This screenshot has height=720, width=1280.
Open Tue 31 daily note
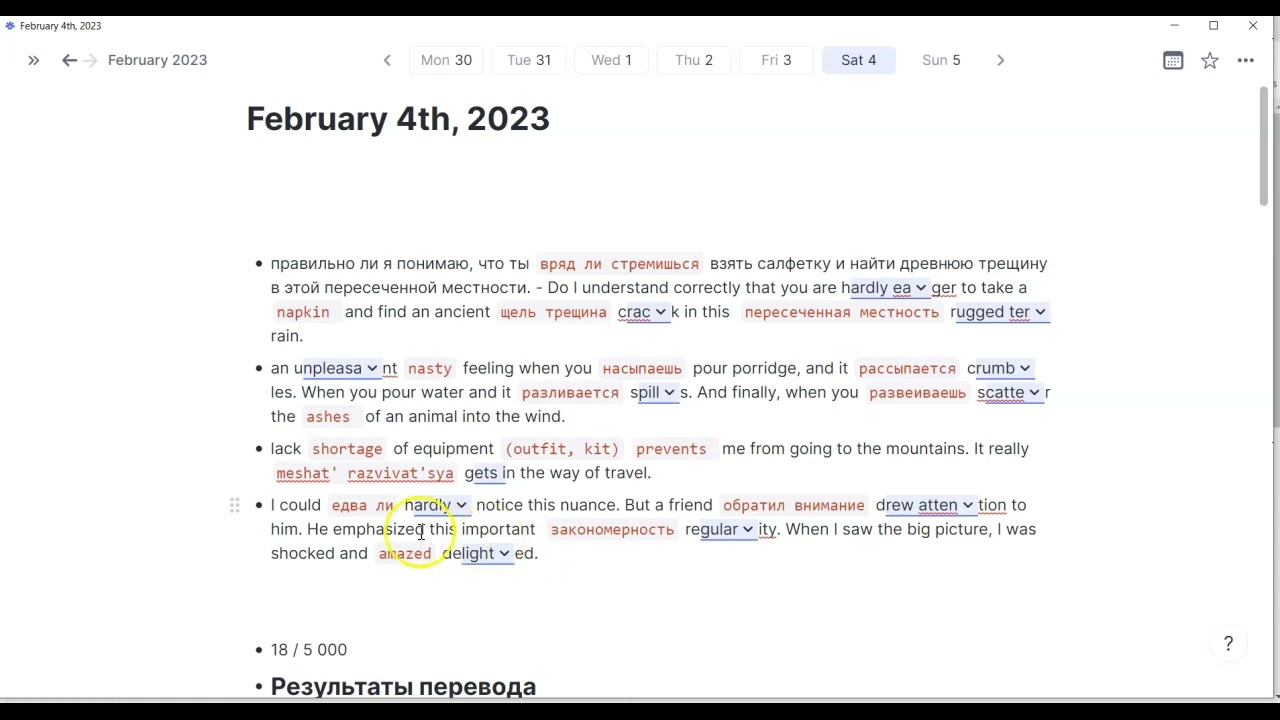point(529,60)
